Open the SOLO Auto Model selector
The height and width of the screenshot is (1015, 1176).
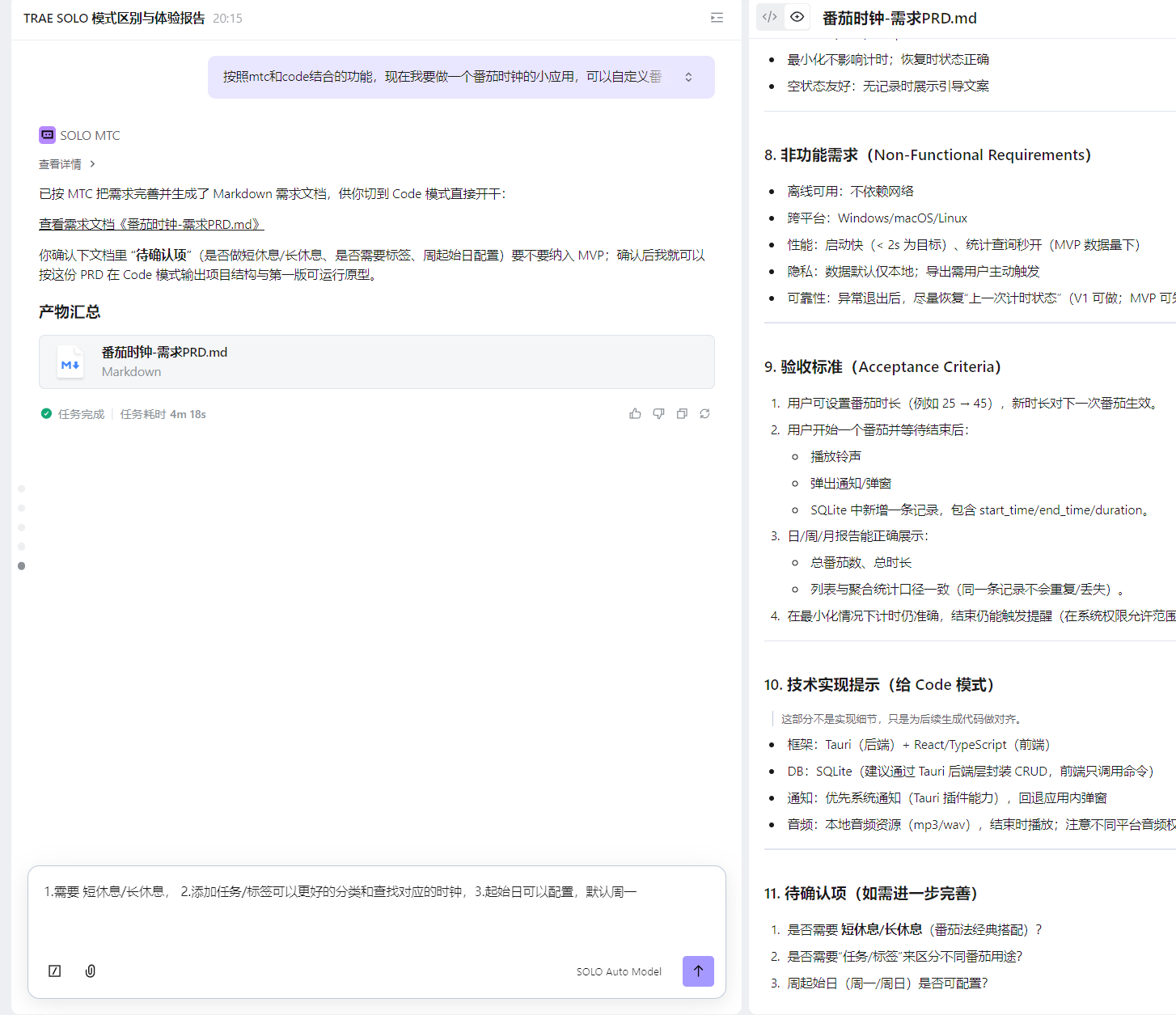point(619,971)
